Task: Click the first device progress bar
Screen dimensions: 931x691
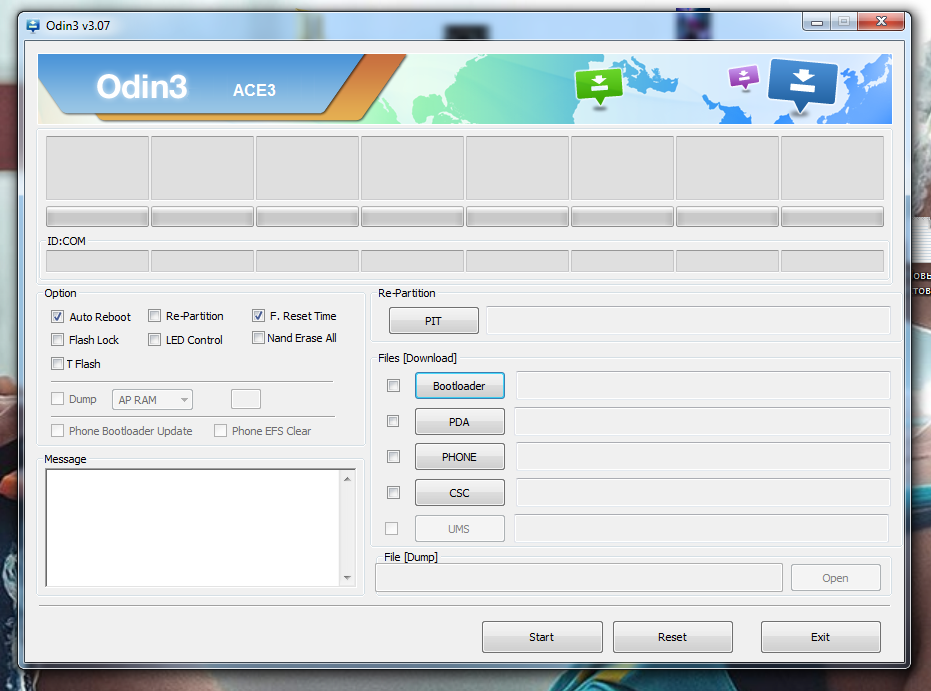Action: (97, 217)
